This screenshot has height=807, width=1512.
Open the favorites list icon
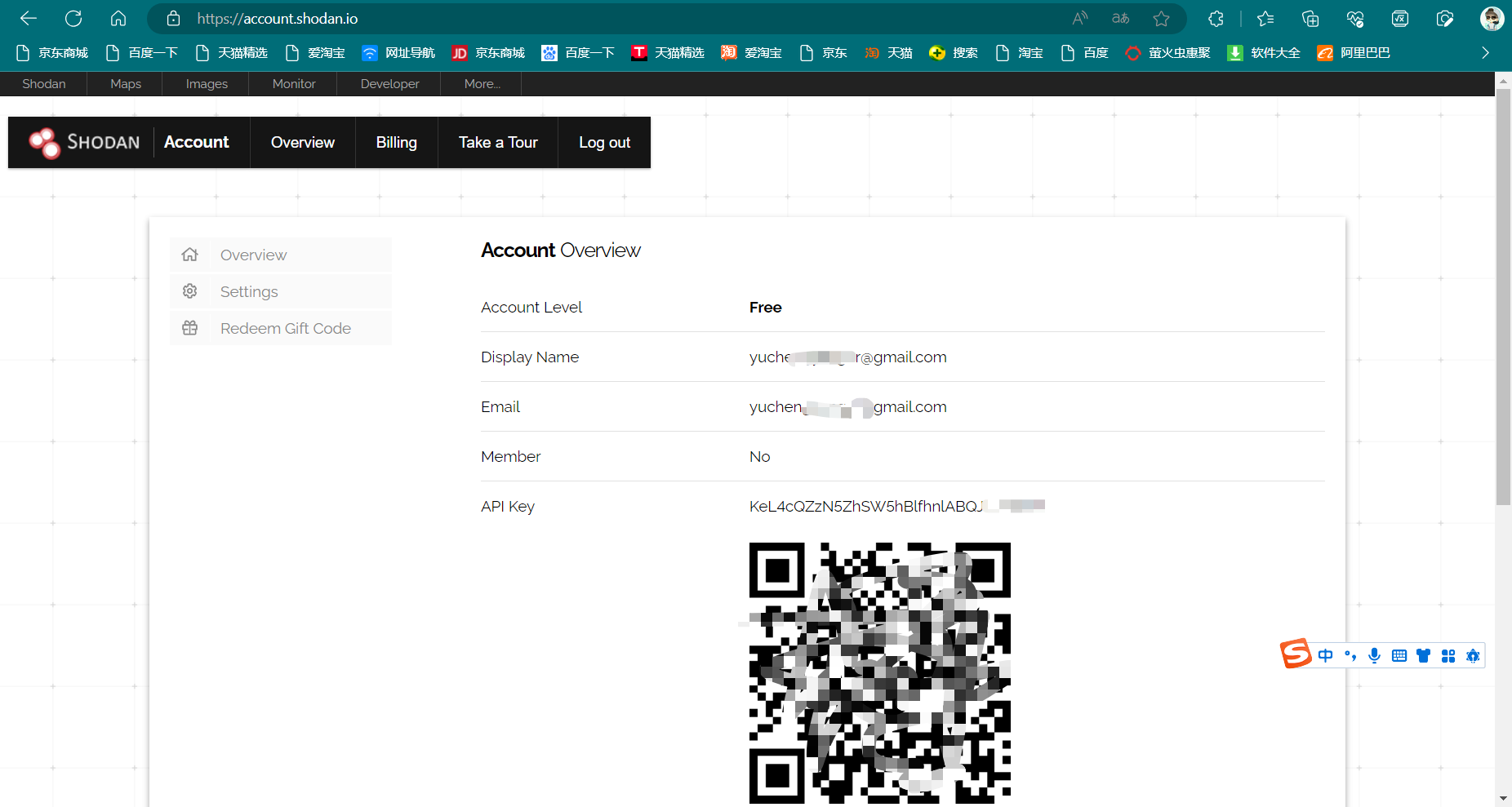point(1265,18)
